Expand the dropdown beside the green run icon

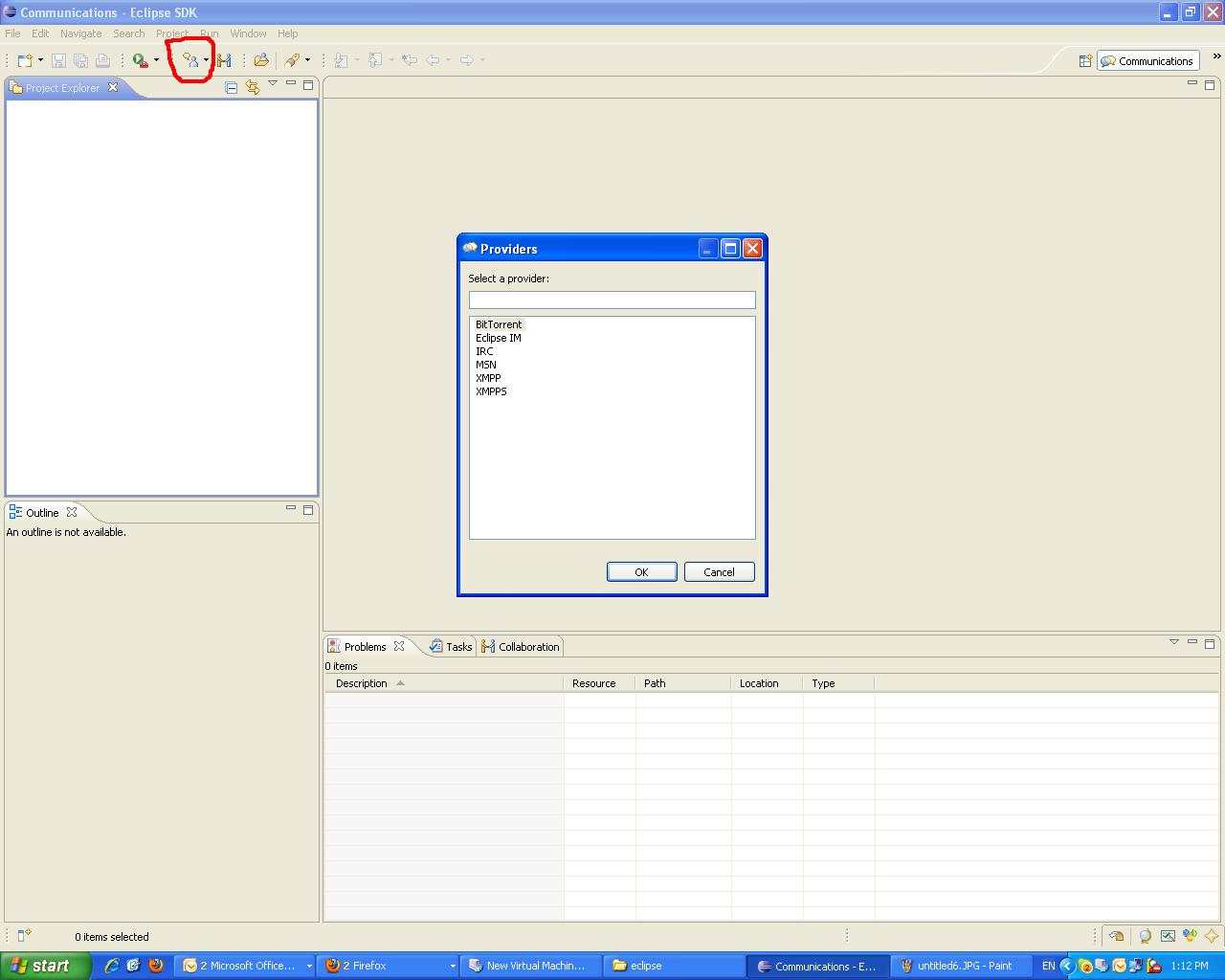[x=156, y=60]
